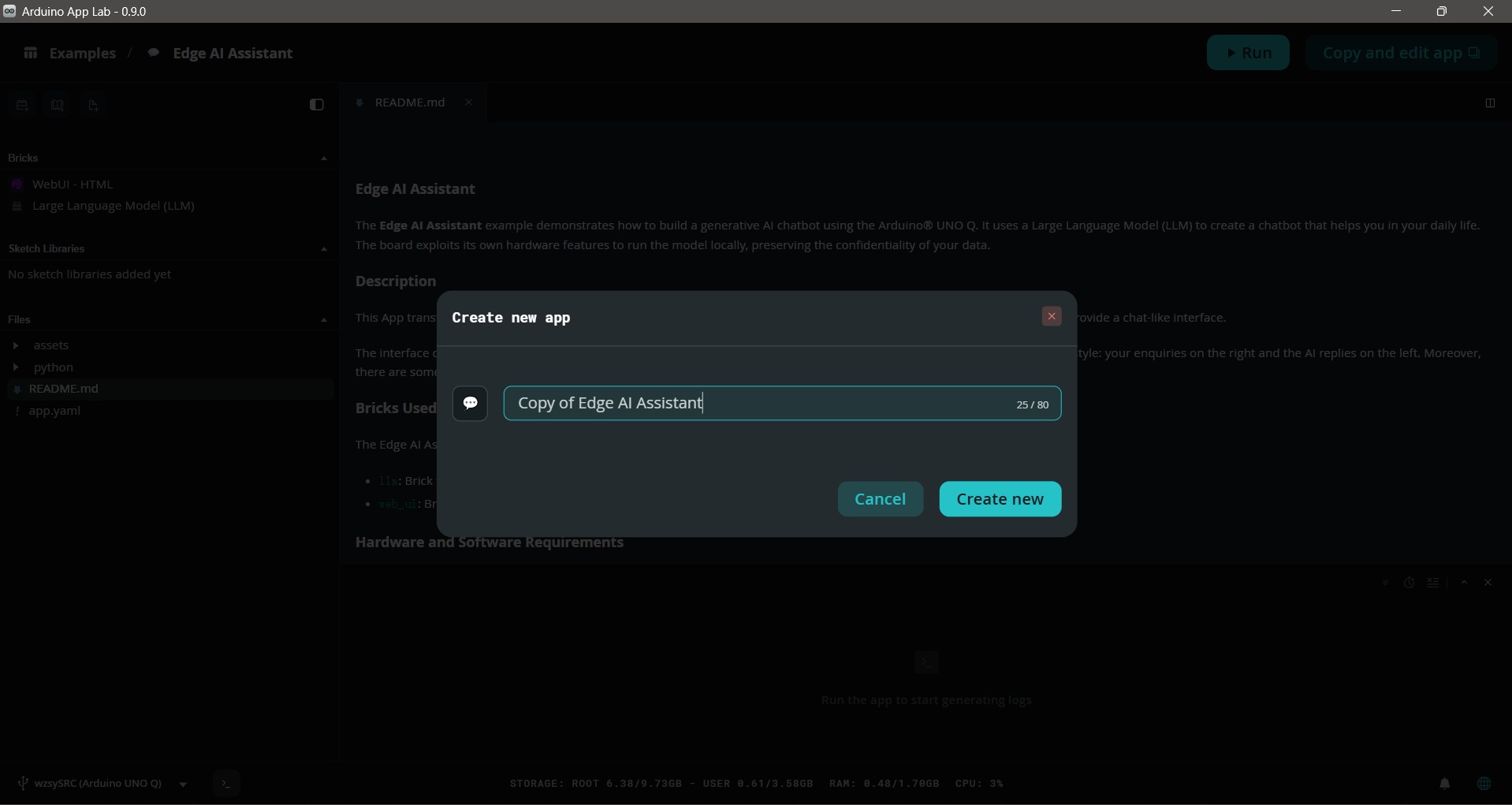
Task: Go back to Examples in breadcrumb
Action: pos(82,54)
